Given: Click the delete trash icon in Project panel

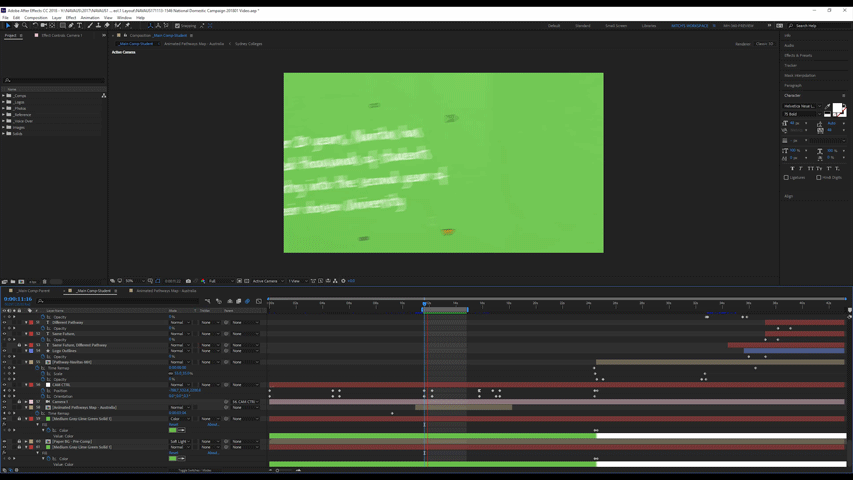Looking at the screenshot, I should [x=45, y=281].
